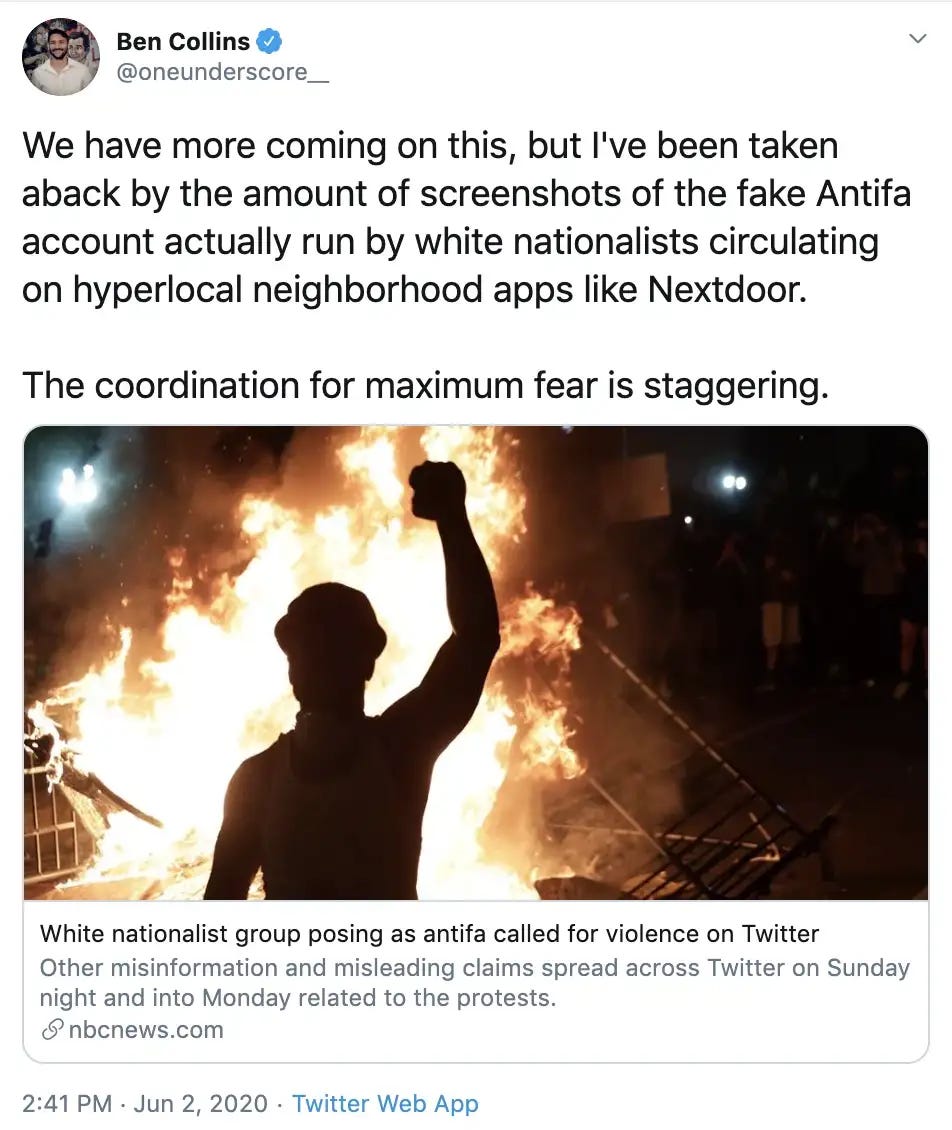Click the chain link icon beside nbcnews.com
Screen dimensions: 952x1130
point(52,1030)
